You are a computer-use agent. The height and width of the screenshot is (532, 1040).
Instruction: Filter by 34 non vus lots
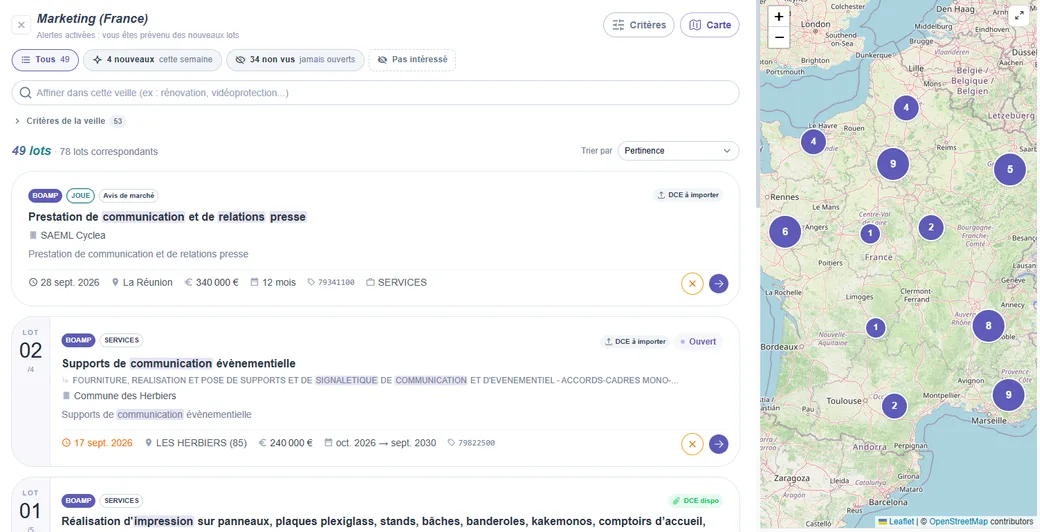tap(295, 60)
